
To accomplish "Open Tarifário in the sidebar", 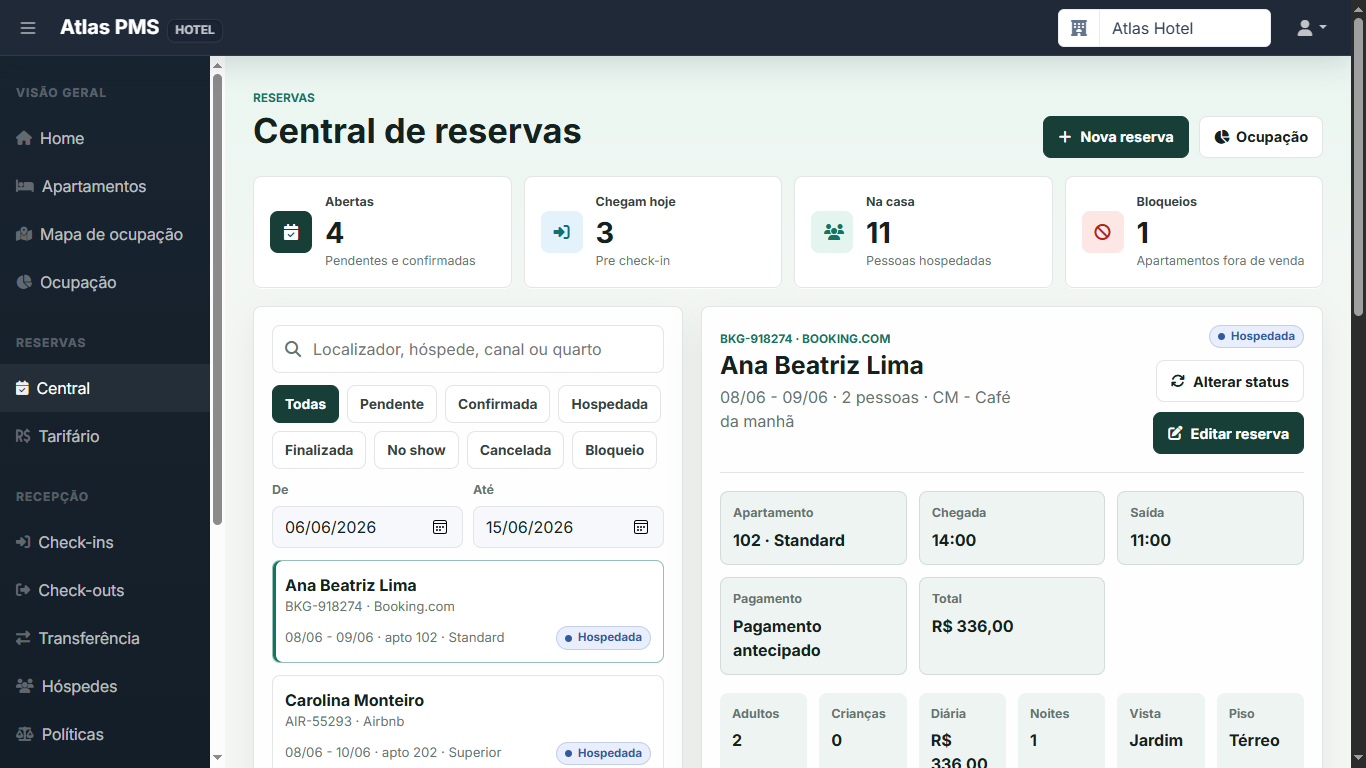I will tap(105, 436).
